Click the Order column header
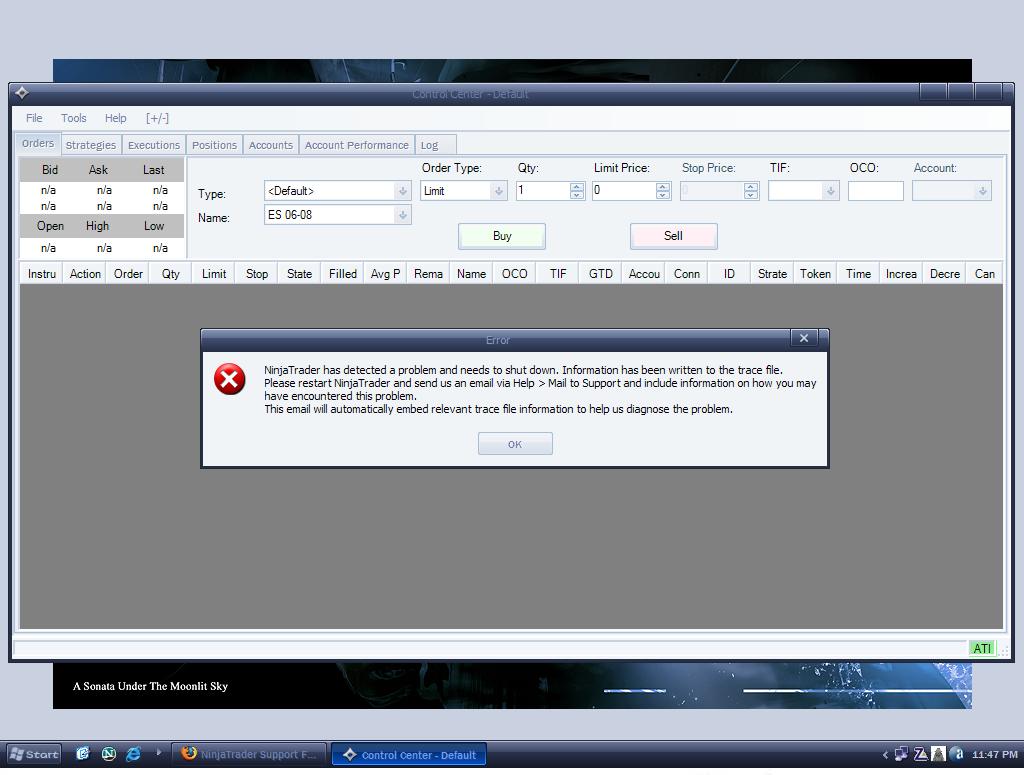 tap(128, 274)
